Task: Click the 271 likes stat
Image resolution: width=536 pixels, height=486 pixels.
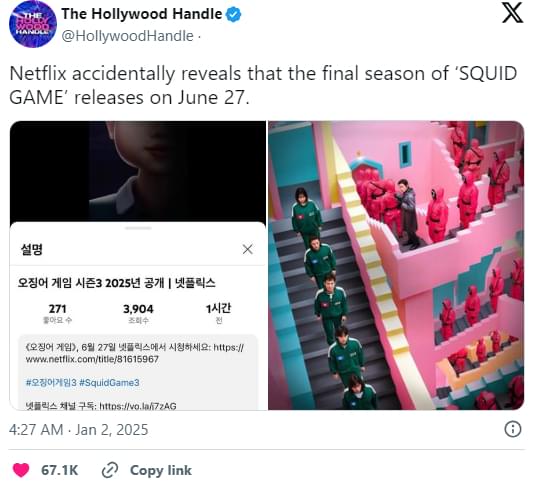Action: click(x=57, y=313)
